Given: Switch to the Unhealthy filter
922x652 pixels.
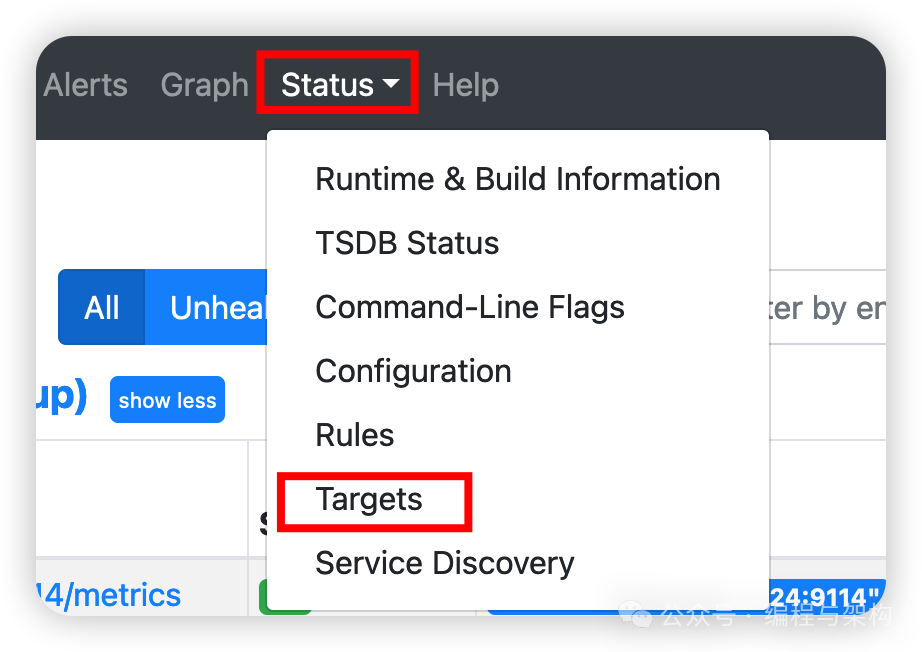Looking at the screenshot, I should [x=206, y=307].
